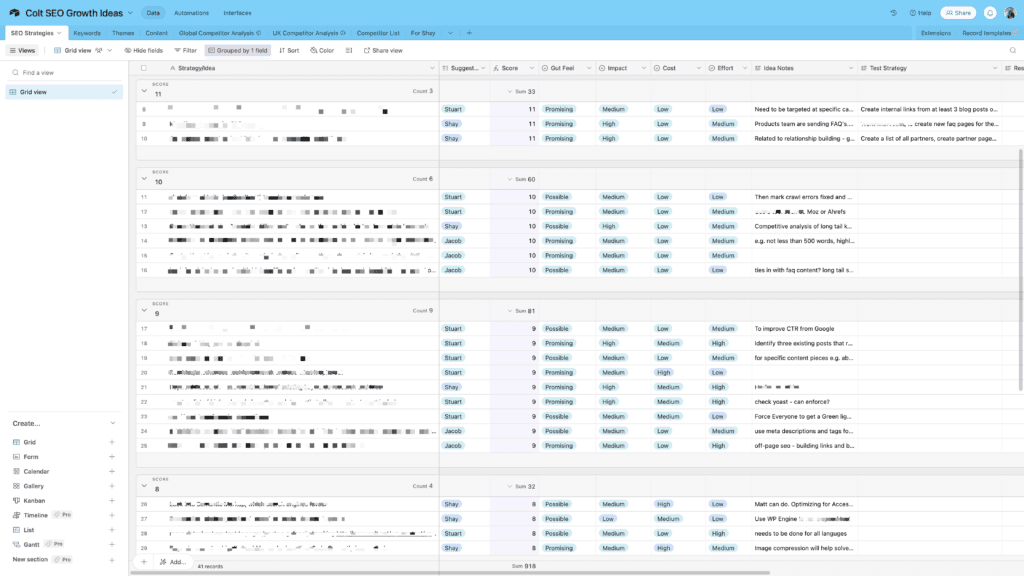
Task: Open Score column header dropdown
Action: (532, 68)
